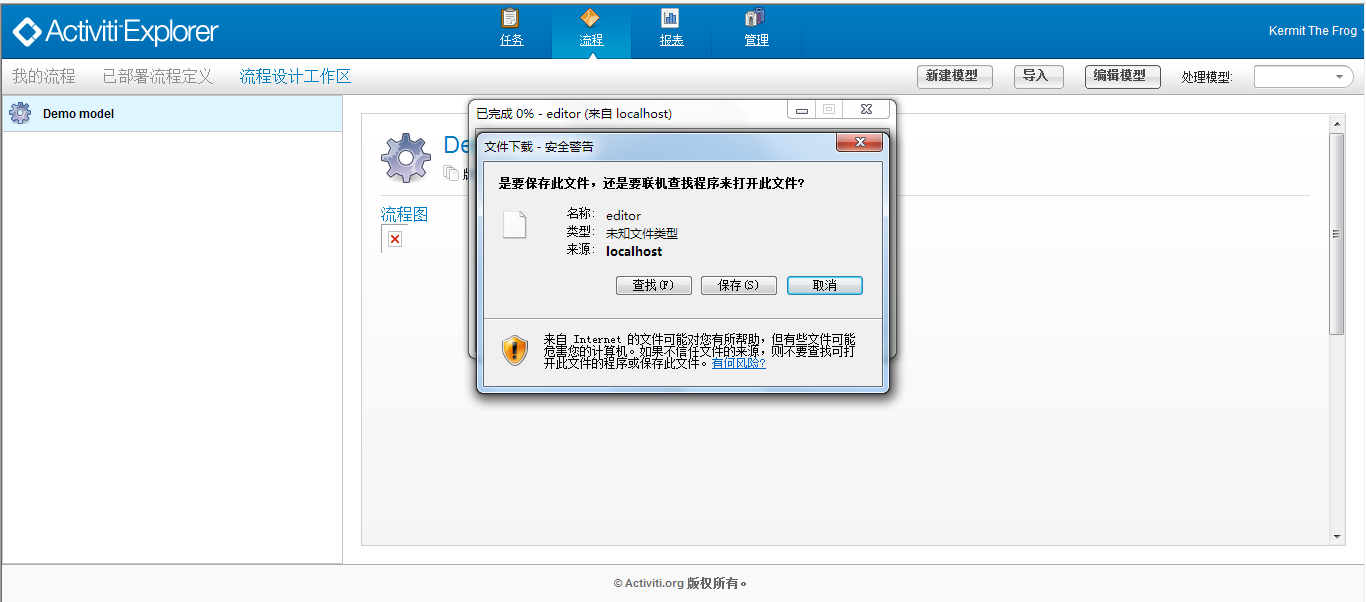
Task: Switch to 我的流程 tab
Action: 43,76
